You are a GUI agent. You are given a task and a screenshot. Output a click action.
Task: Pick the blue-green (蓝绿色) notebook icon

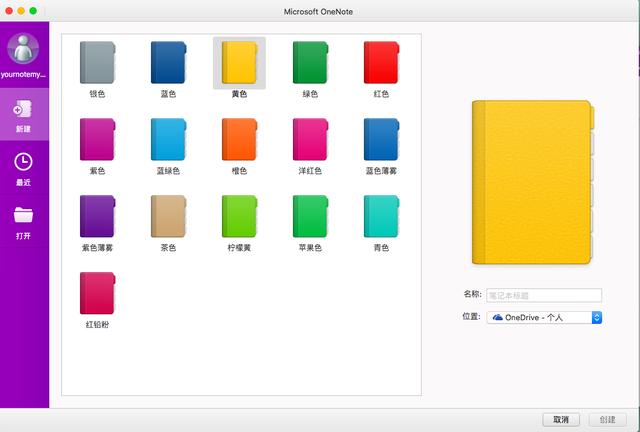[x=168, y=139]
